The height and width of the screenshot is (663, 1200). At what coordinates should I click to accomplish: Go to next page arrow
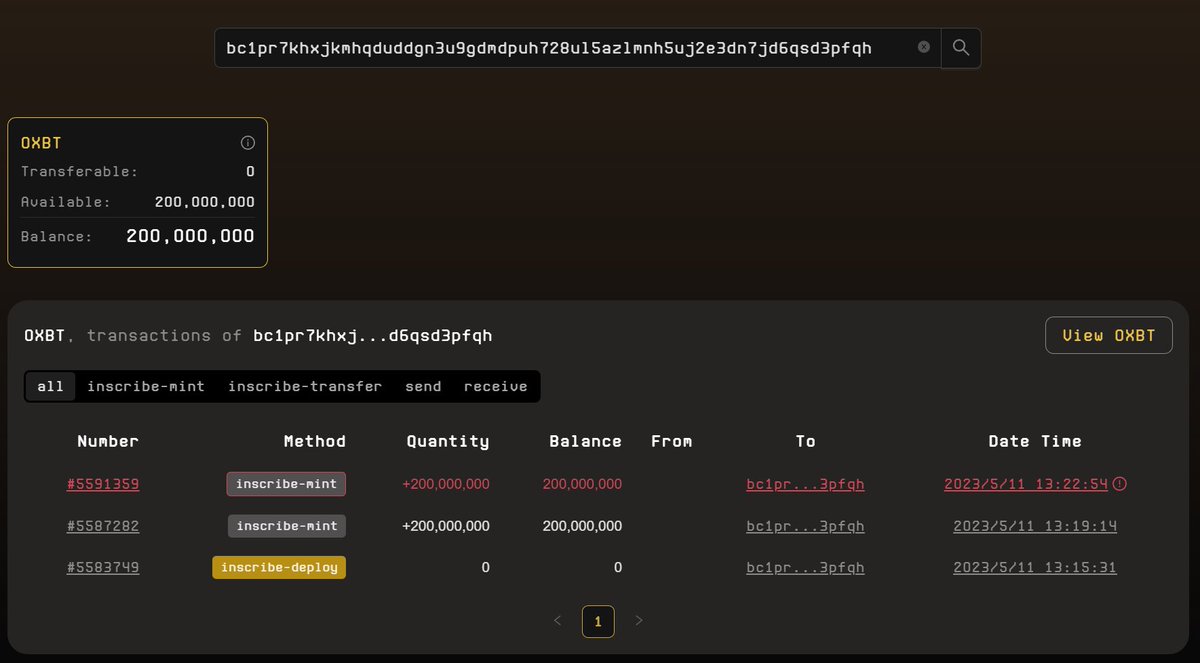[639, 621]
